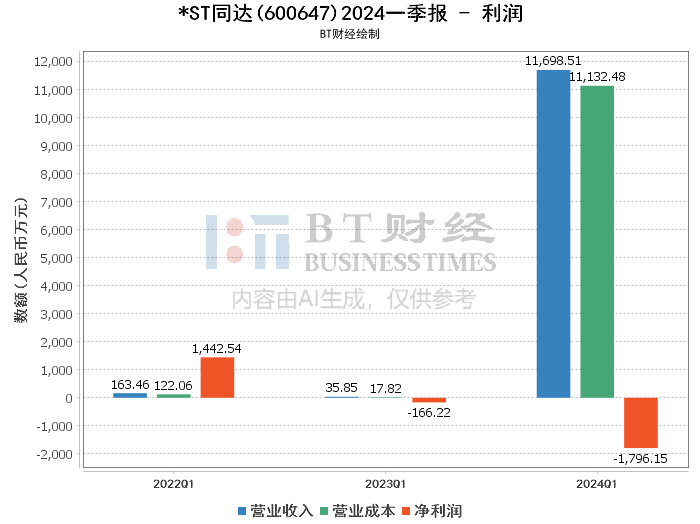Screen dimensions: 700x524
Task: Click the orange 净利润 legend swatch
Action: (x=406, y=511)
